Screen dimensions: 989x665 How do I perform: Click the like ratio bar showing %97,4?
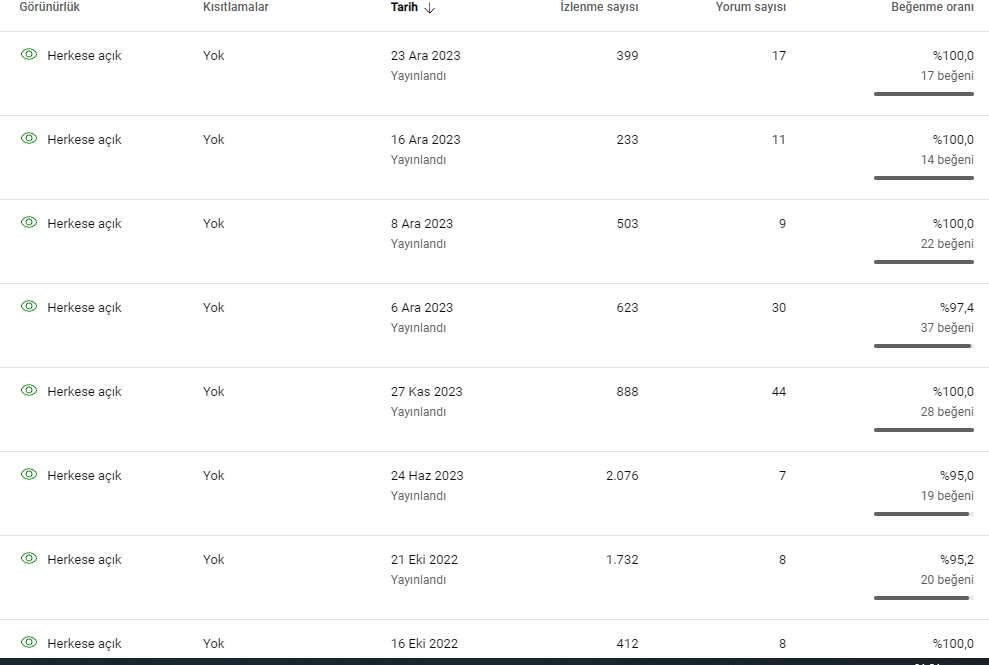click(x=923, y=346)
